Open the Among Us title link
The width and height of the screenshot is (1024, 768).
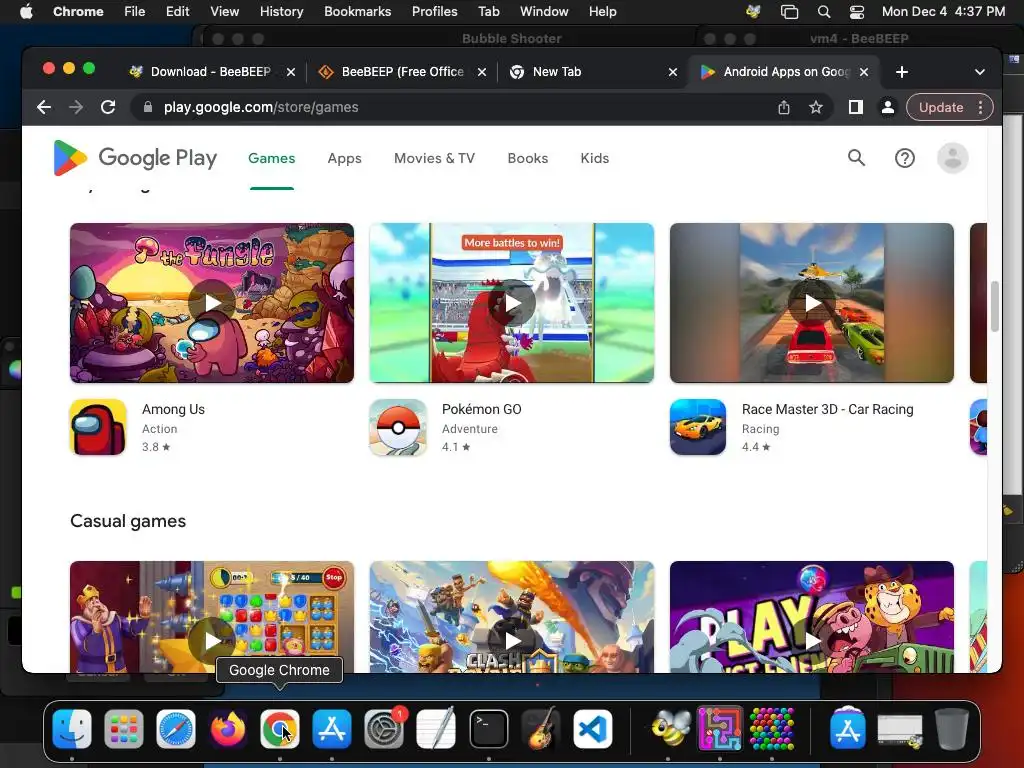(173, 409)
